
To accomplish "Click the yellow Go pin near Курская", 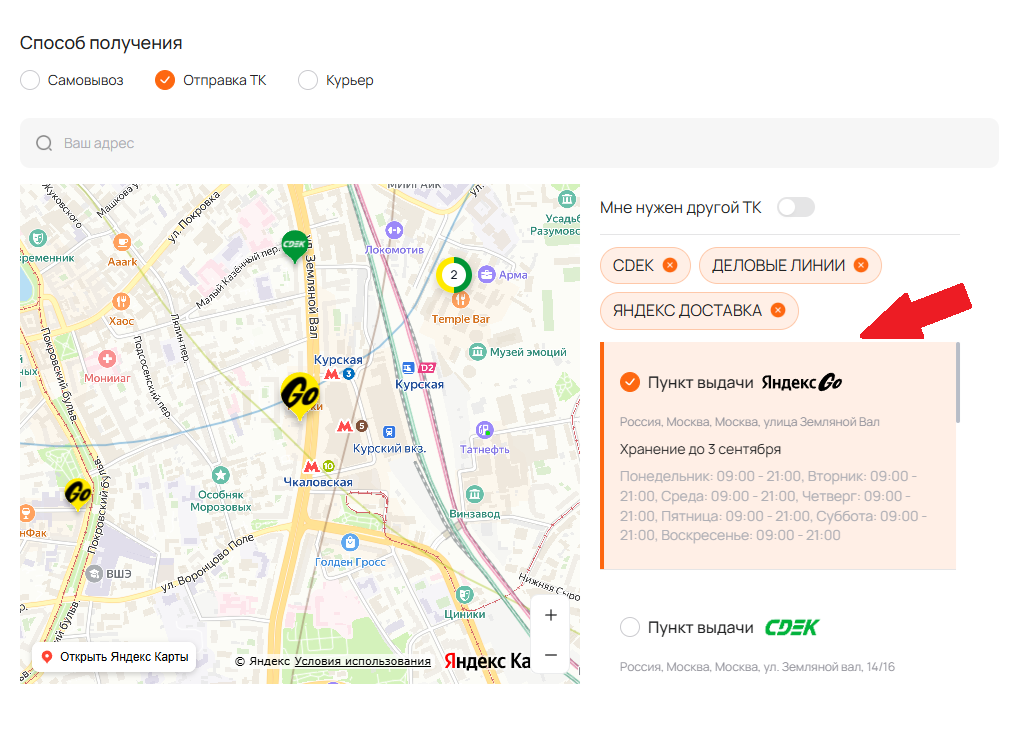I will 300,395.
